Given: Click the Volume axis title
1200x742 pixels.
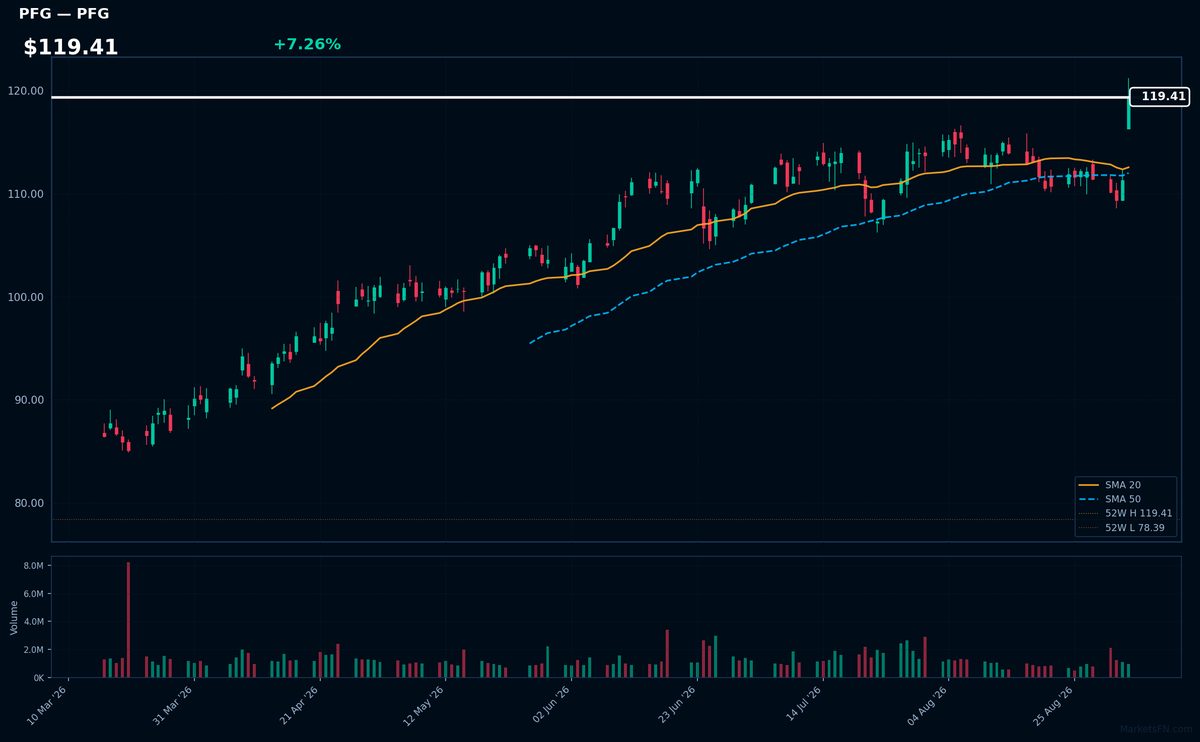Looking at the screenshot, I should [14, 617].
